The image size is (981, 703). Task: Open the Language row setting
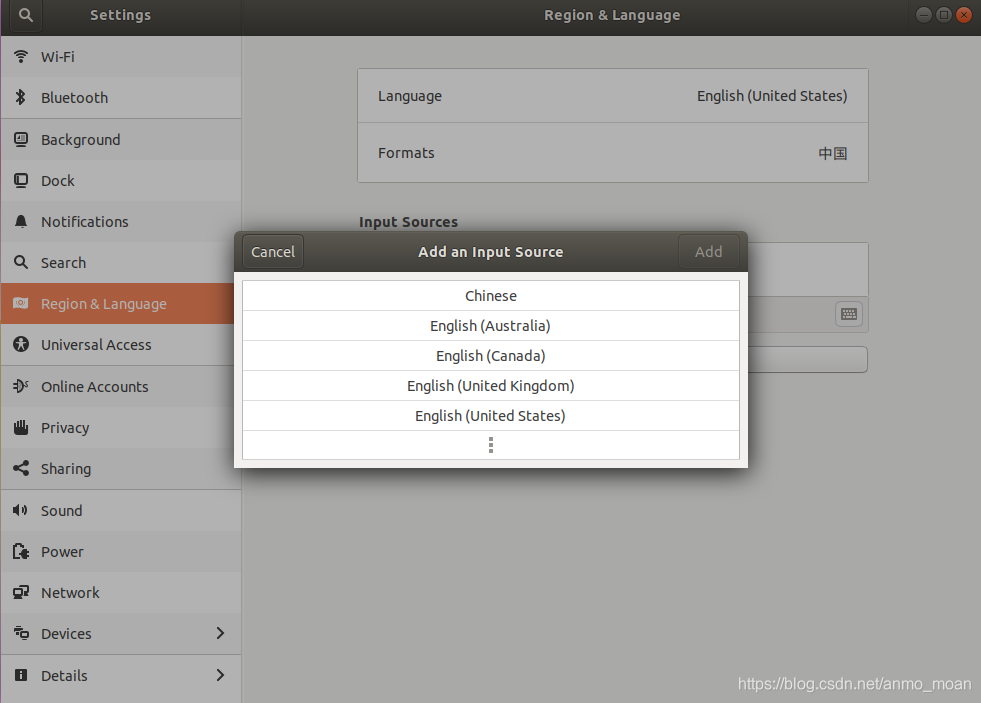[612, 96]
